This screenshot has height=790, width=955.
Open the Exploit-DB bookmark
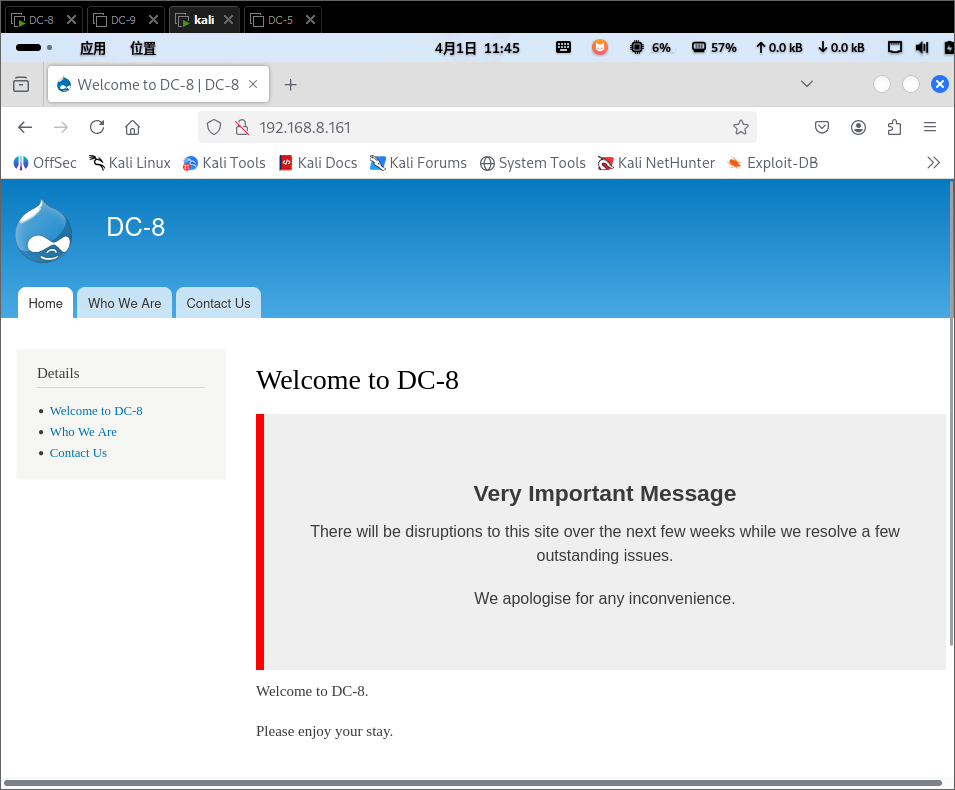pyautogui.click(x=772, y=162)
